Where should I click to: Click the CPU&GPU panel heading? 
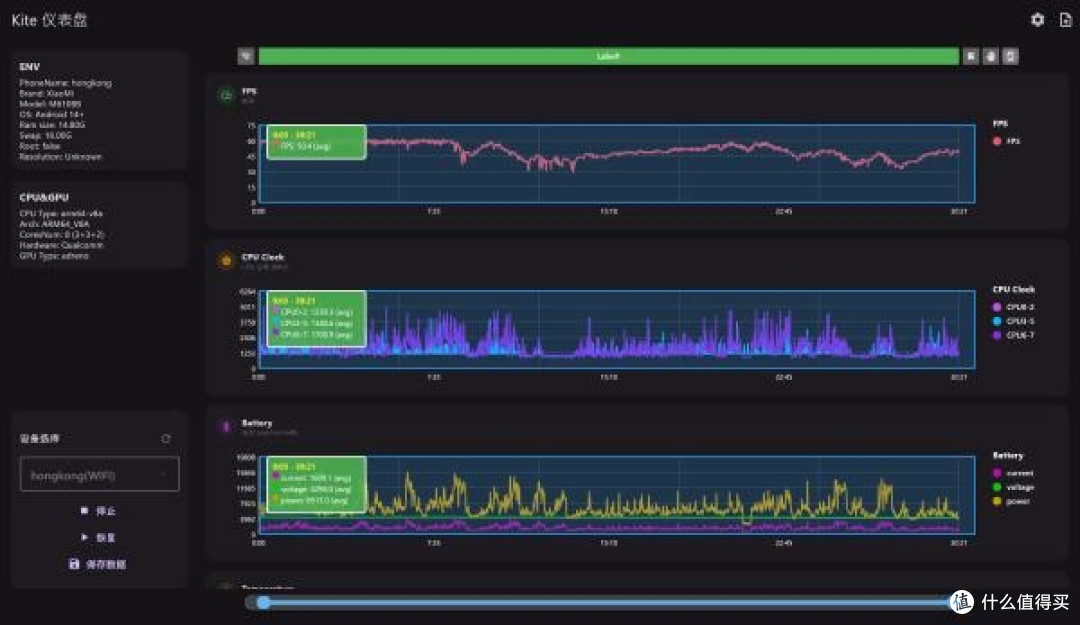[44, 198]
